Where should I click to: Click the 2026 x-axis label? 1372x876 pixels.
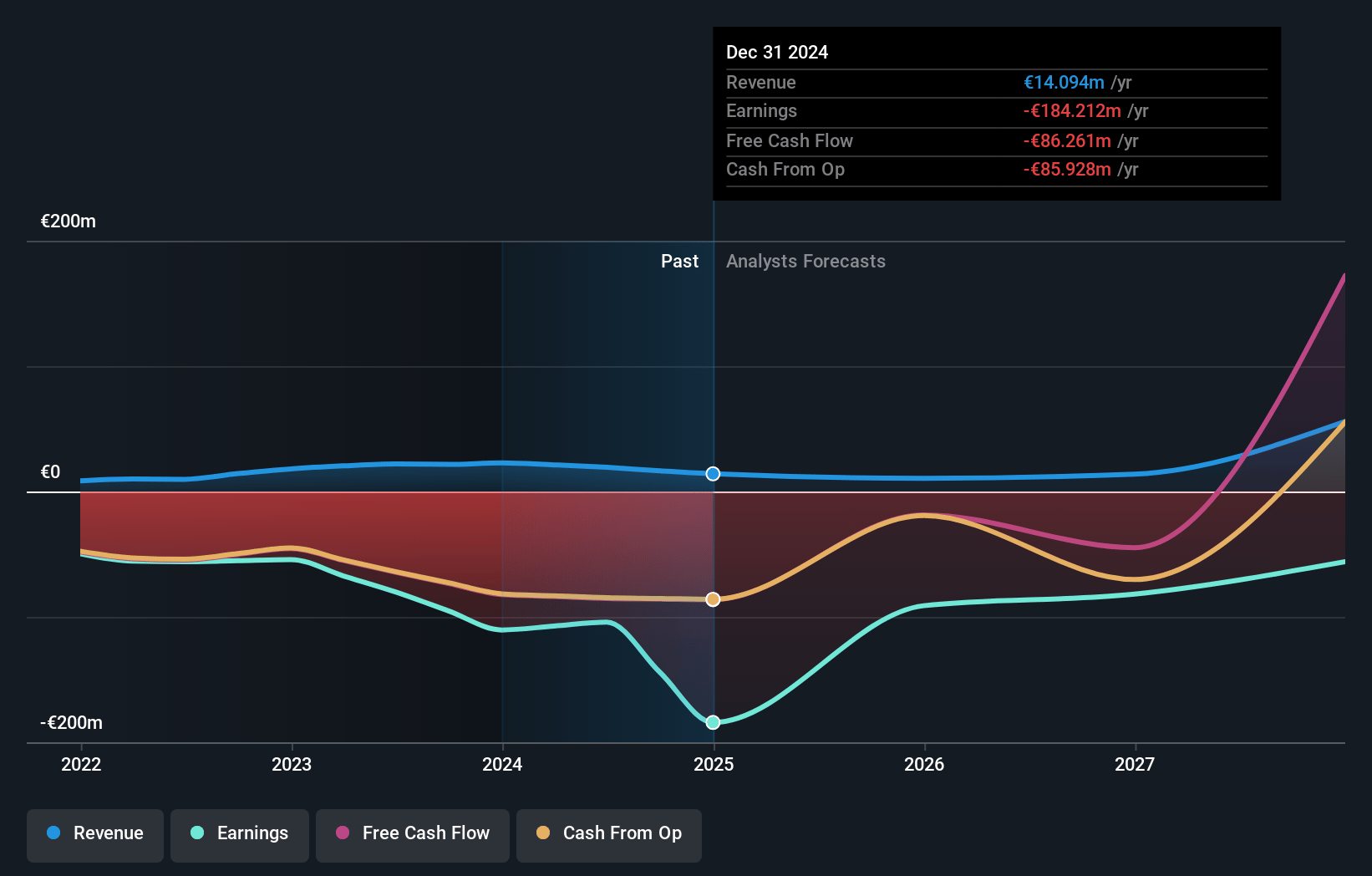click(924, 764)
